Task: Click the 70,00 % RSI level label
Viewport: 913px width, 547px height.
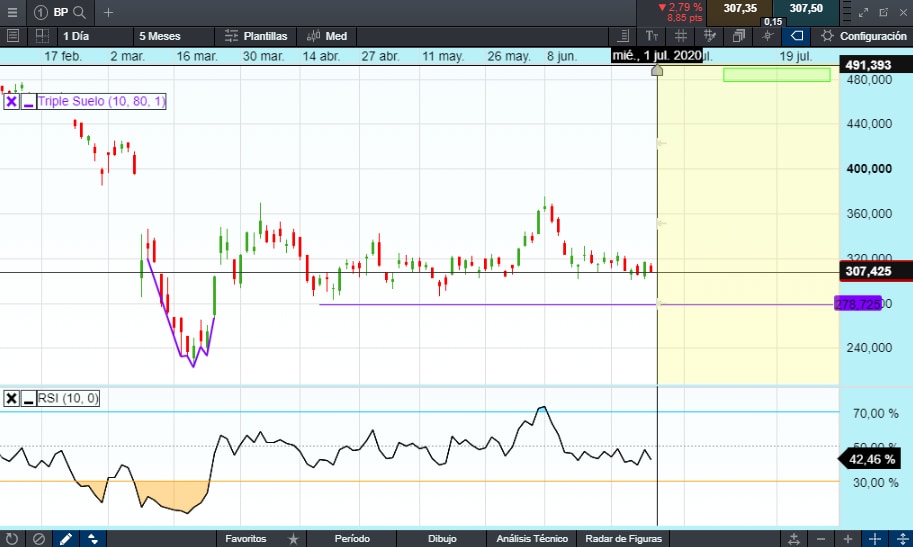Action: [875, 414]
